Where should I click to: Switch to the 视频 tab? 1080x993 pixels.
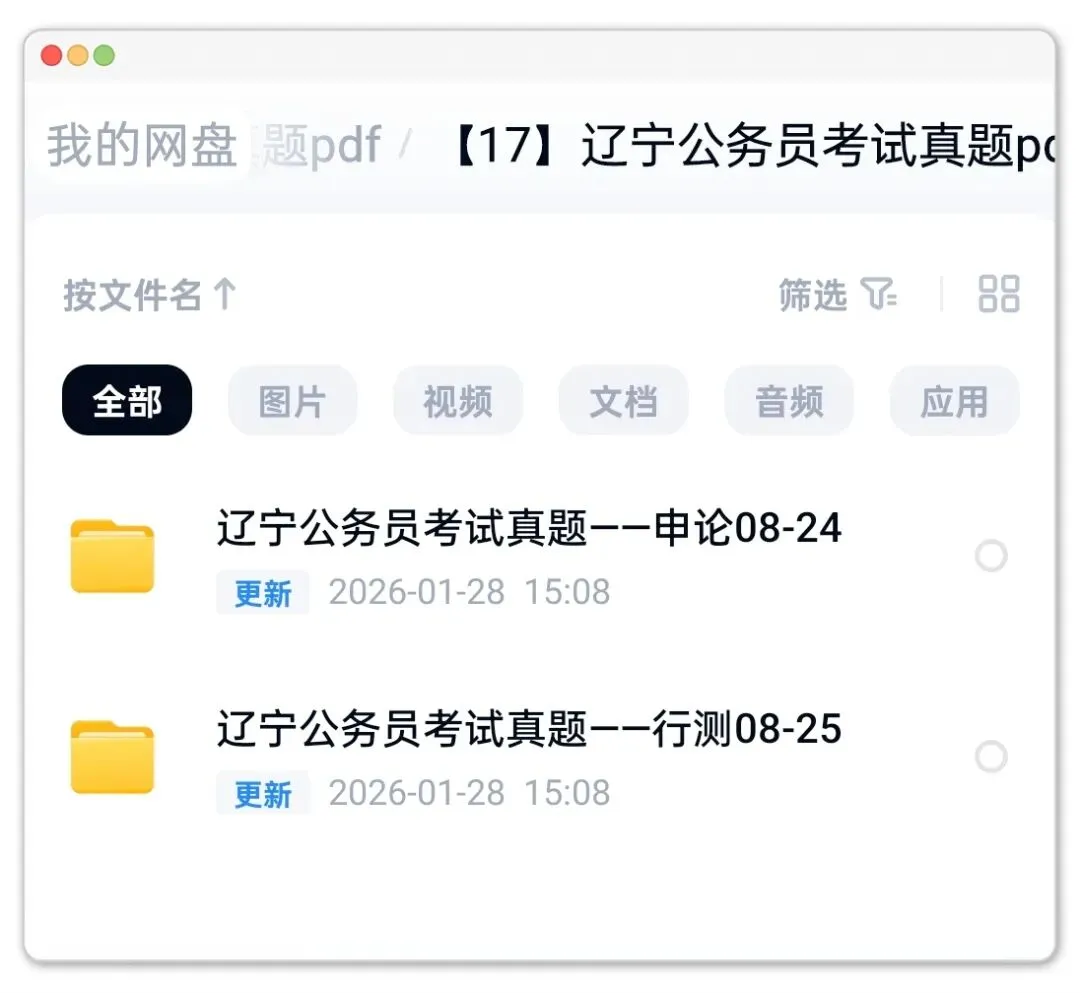(x=458, y=400)
